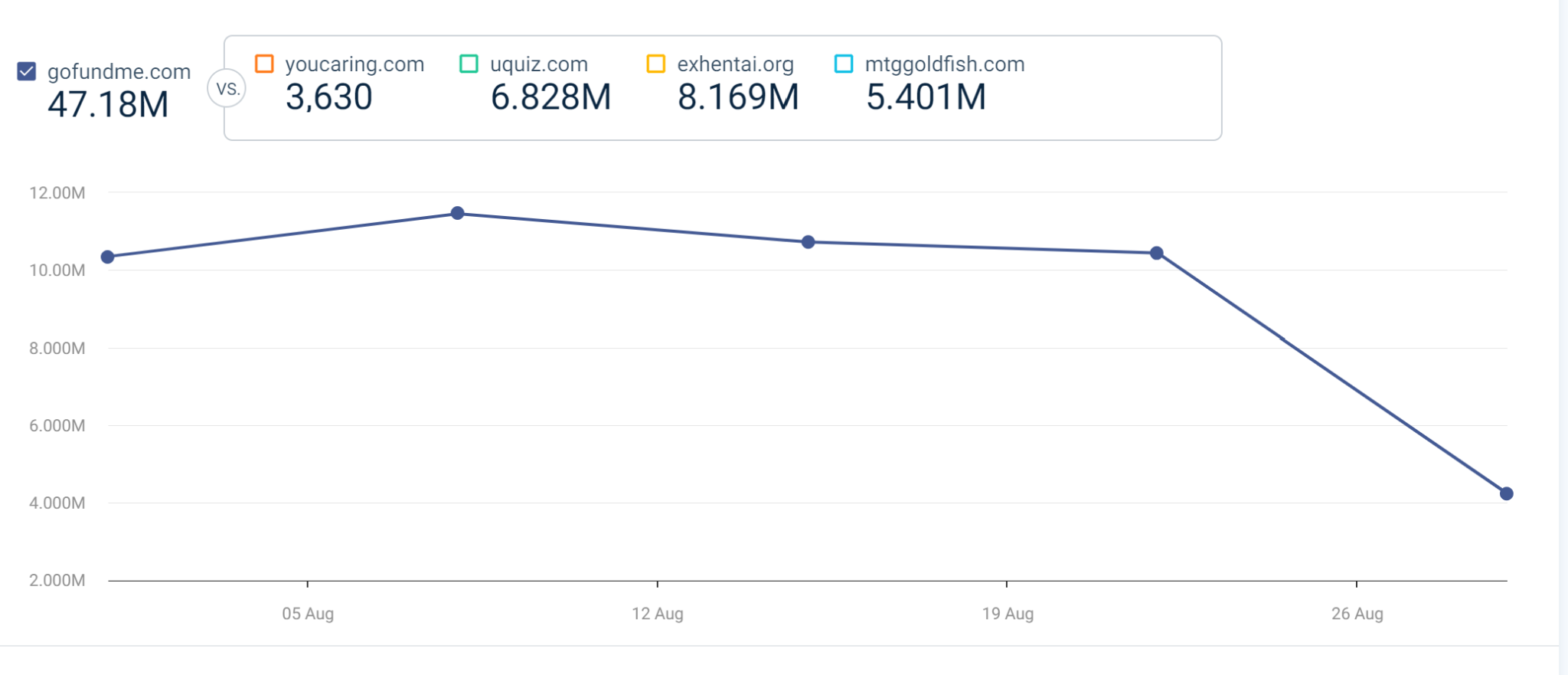The width and height of the screenshot is (1568, 675).
Task: Click the VS. circle badge
Action: (x=227, y=89)
